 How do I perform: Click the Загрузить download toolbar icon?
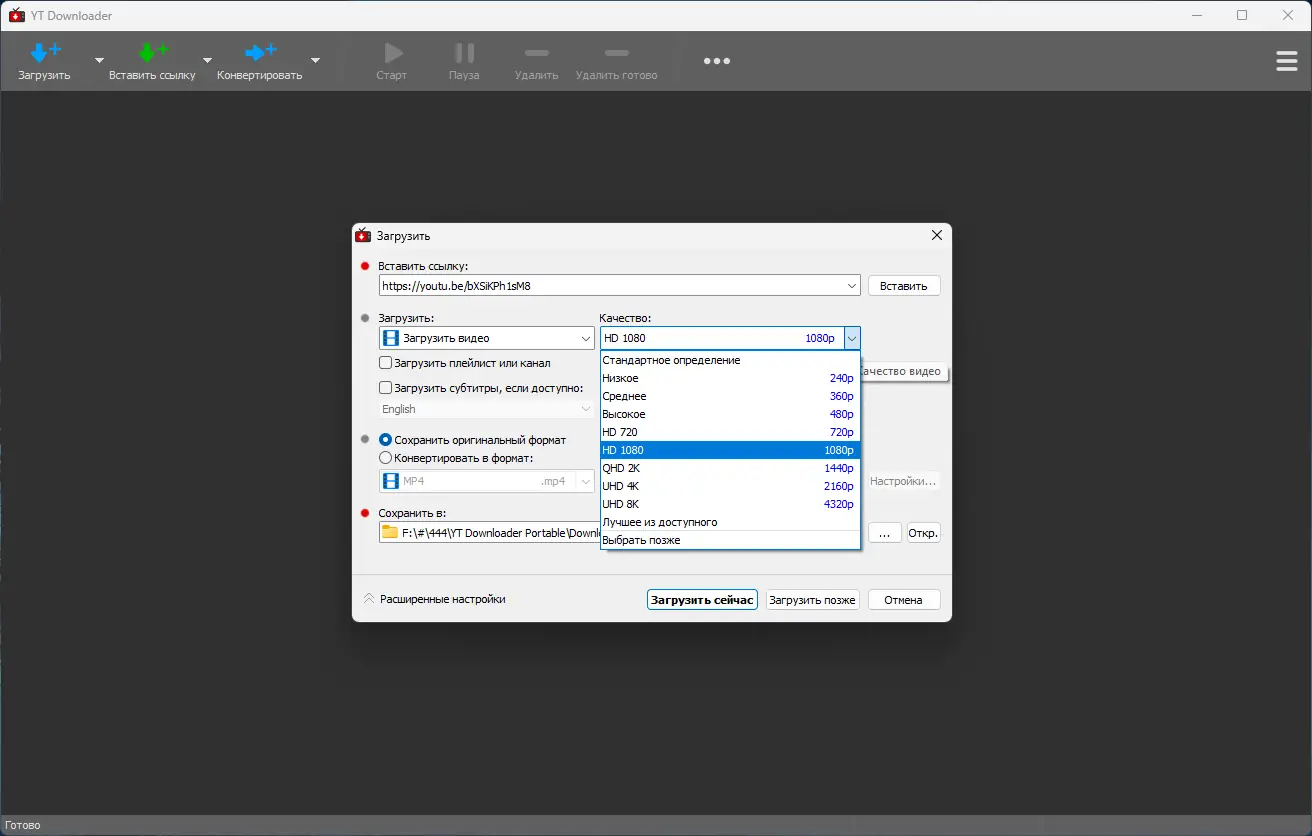point(45,52)
